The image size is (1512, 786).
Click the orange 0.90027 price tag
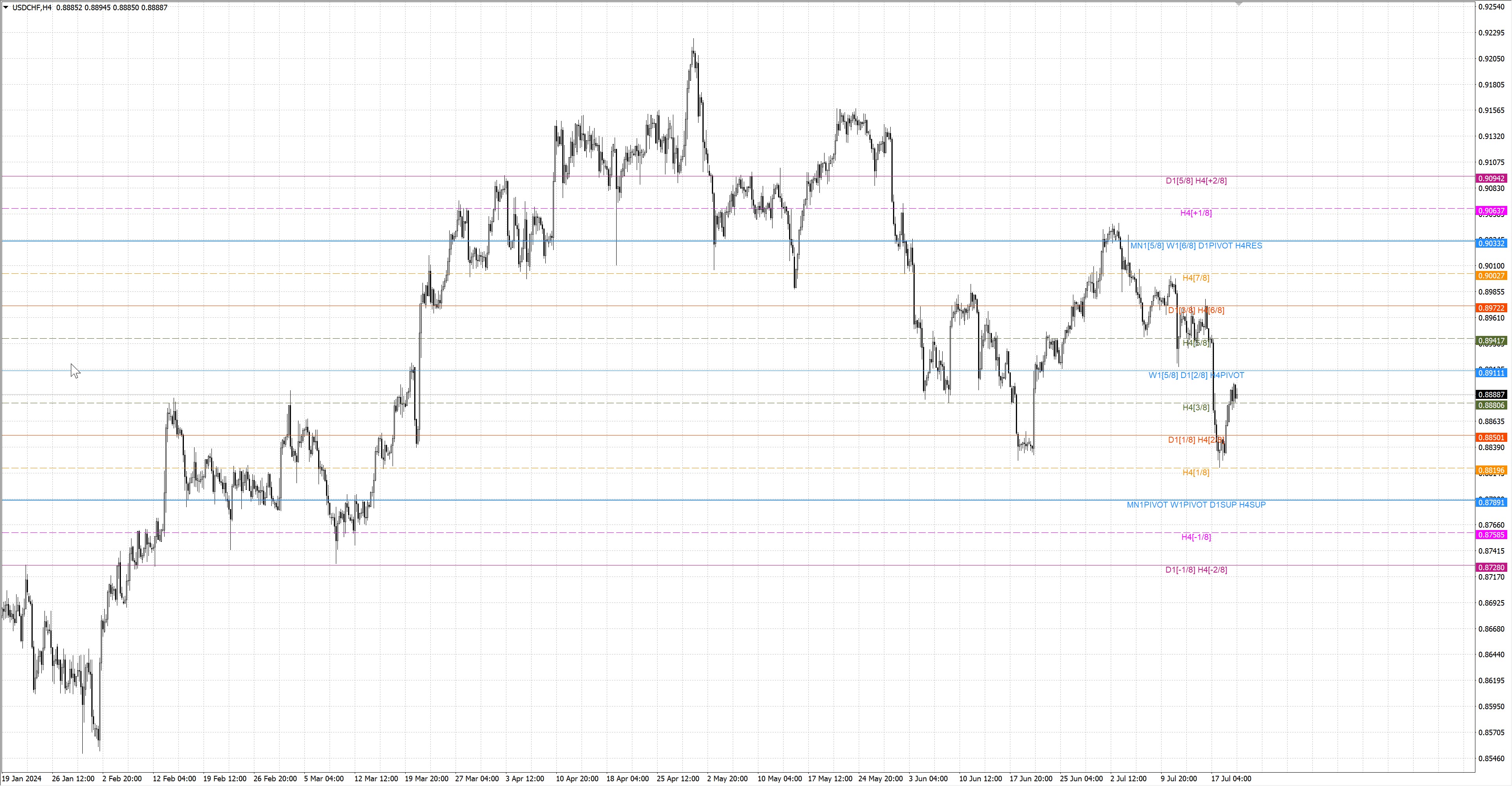[1491, 276]
